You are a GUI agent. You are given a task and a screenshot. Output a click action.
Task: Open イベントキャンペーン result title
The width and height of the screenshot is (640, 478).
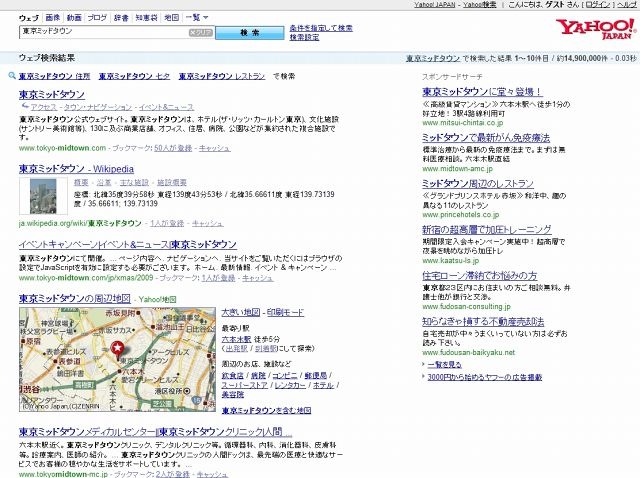coord(128,245)
